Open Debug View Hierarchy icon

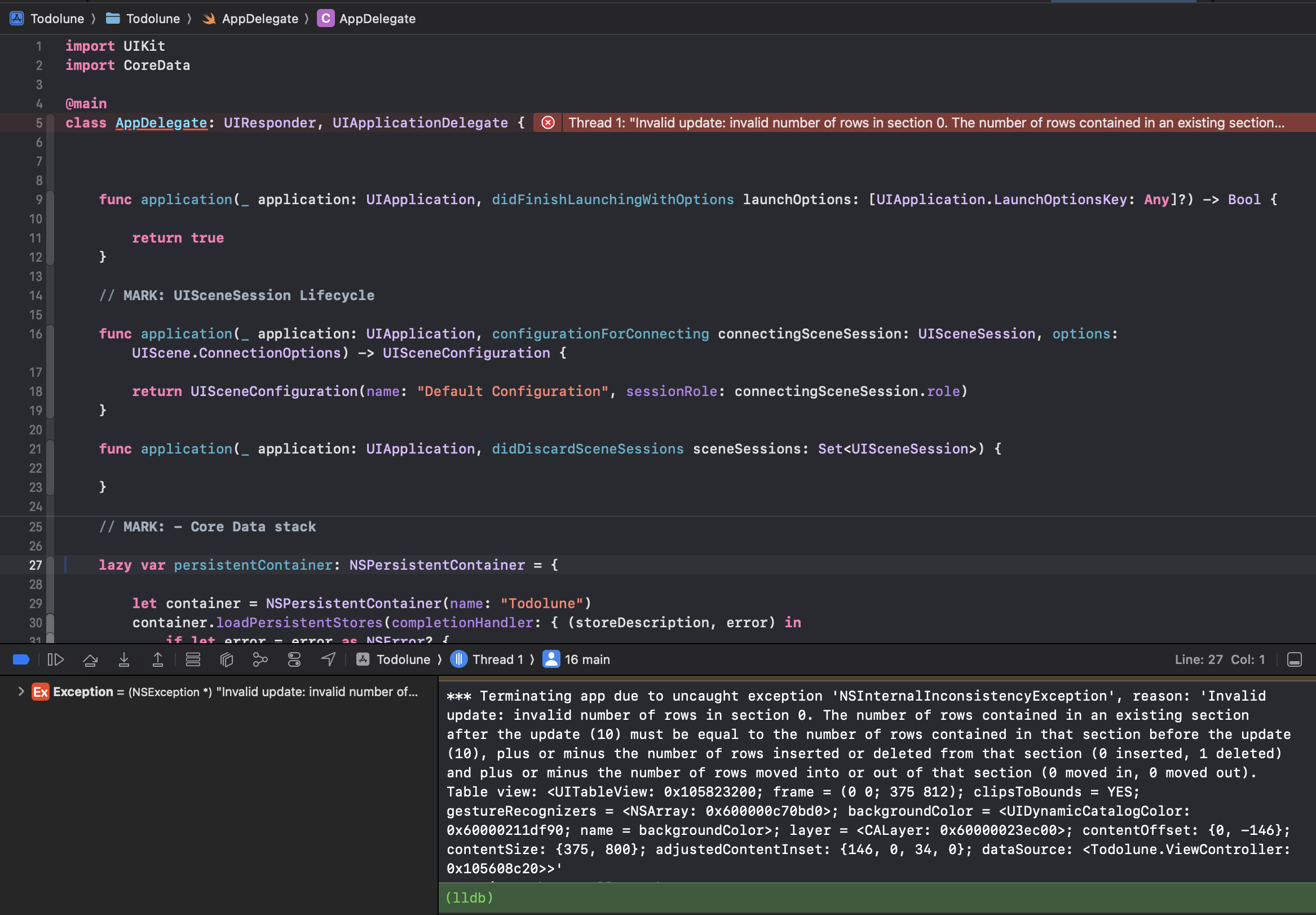click(x=226, y=659)
